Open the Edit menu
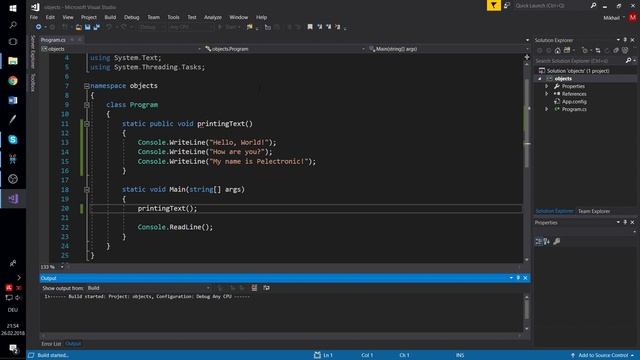Image resolution: width=640 pixels, height=360 pixels. [50, 18]
